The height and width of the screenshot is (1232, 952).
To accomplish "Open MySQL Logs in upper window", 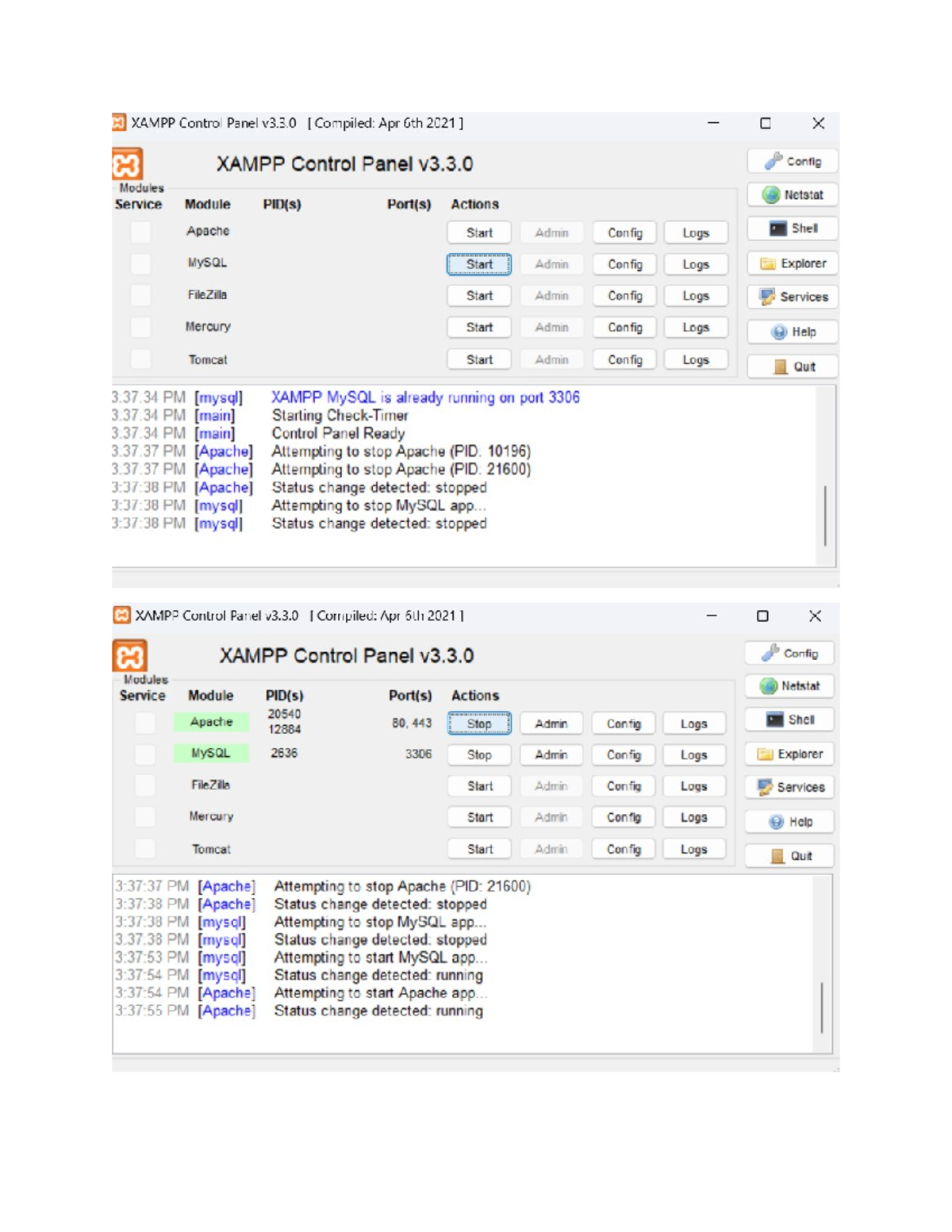I will [x=696, y=264].
